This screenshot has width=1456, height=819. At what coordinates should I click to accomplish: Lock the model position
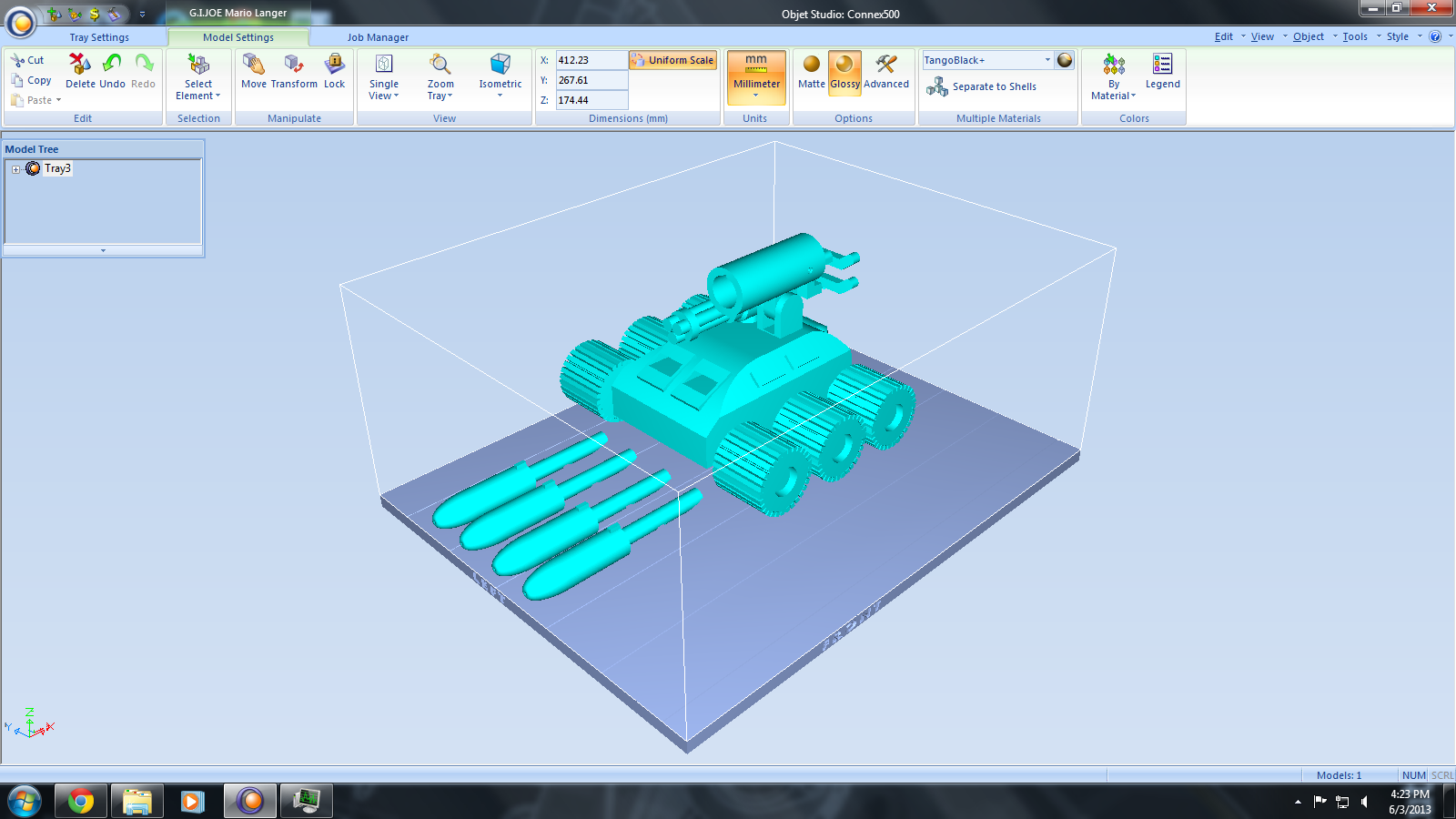(x=335, y=71)
